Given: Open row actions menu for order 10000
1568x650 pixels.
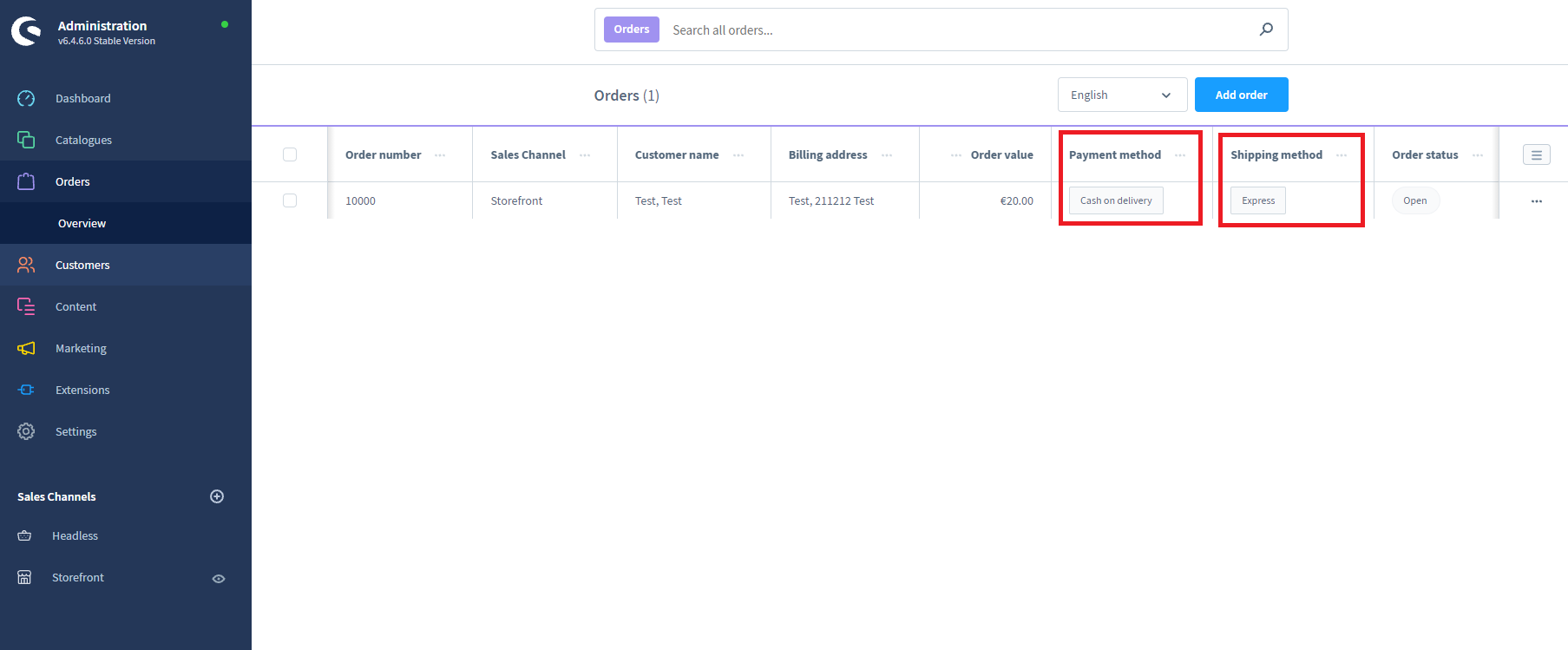Looking at the screenshot, I should pyautogui.click(x=1537, y=200).
